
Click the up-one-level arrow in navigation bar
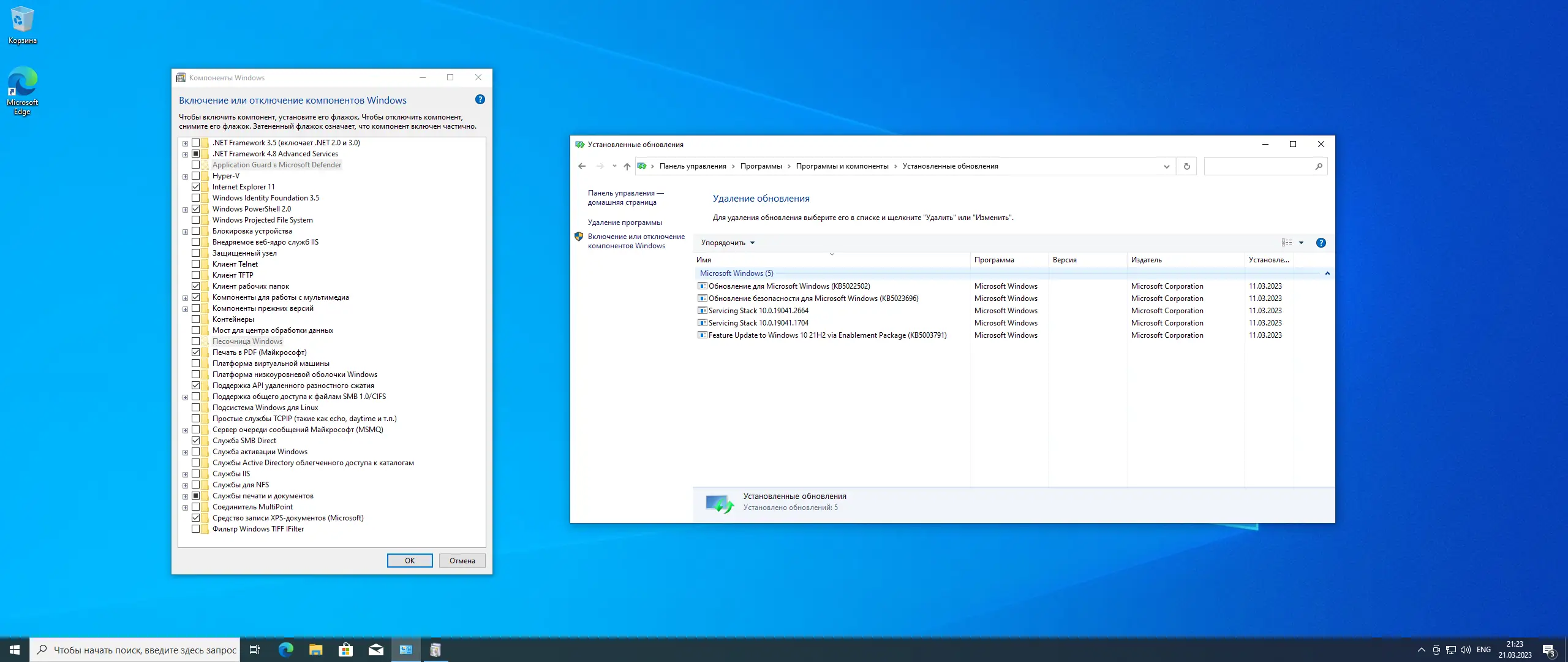(627, 166)
